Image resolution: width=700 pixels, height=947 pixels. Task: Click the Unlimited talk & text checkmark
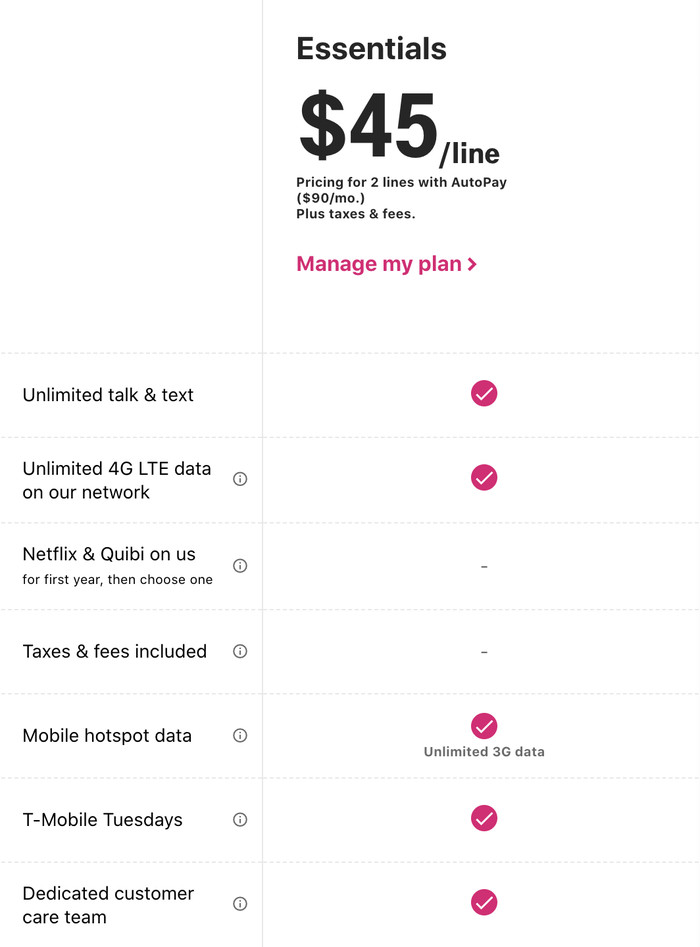pyautogui.click(x=484, y=393)
